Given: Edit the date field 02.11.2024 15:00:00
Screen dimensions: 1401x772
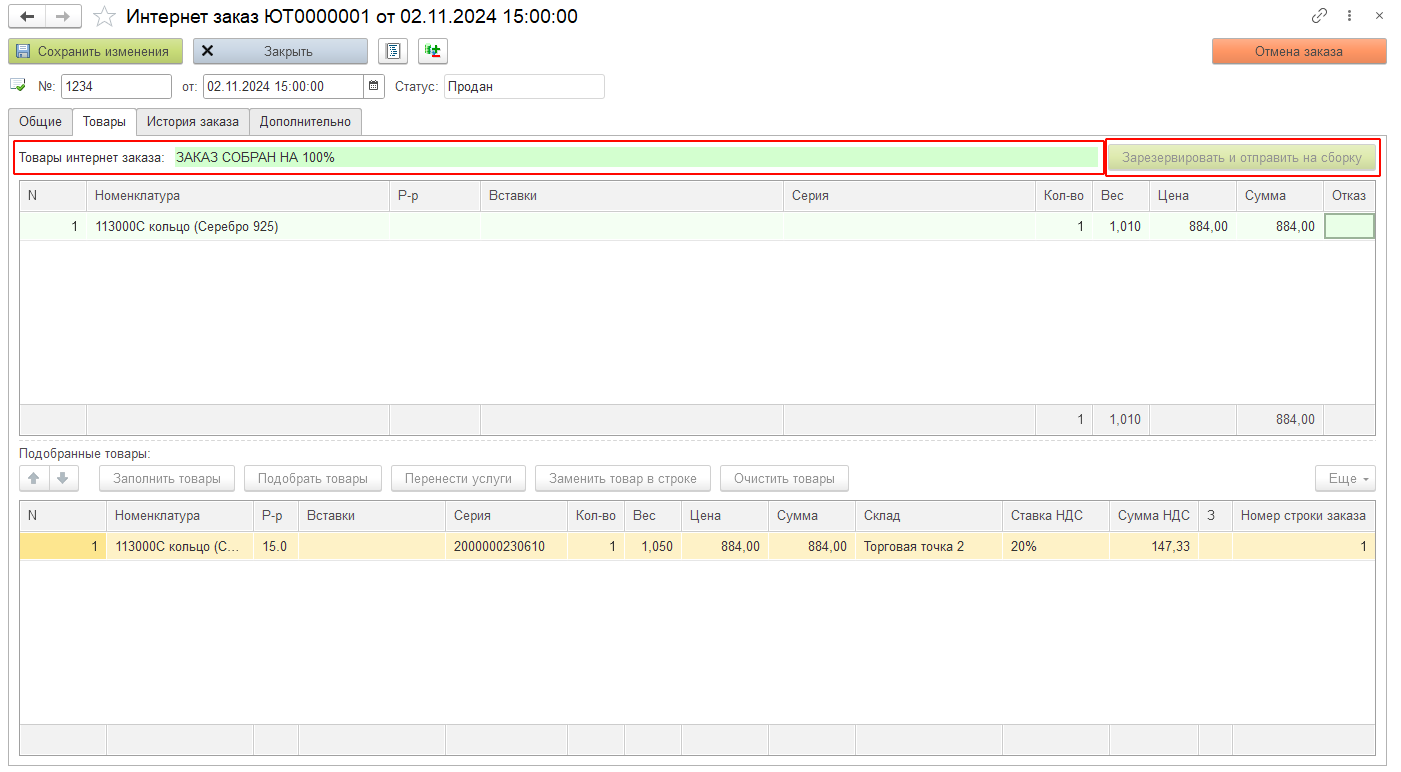Looking at the screenshot, I should (283, 87).
